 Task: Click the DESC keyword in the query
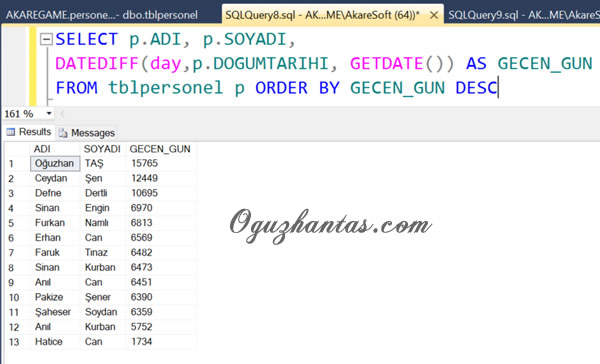click(476, 88)
